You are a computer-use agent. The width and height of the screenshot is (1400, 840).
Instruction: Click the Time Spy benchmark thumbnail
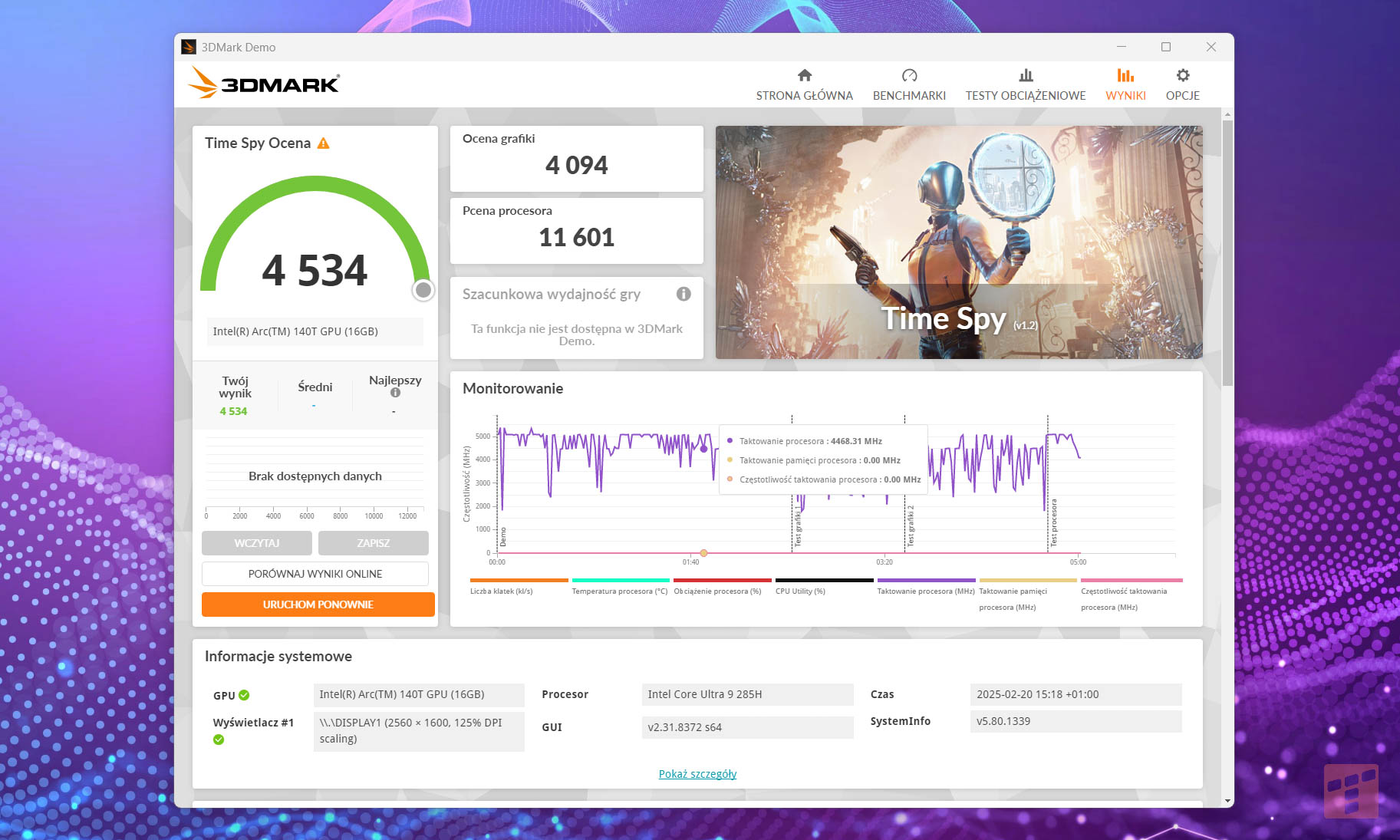pyautogui.click(x=959, y=242)
